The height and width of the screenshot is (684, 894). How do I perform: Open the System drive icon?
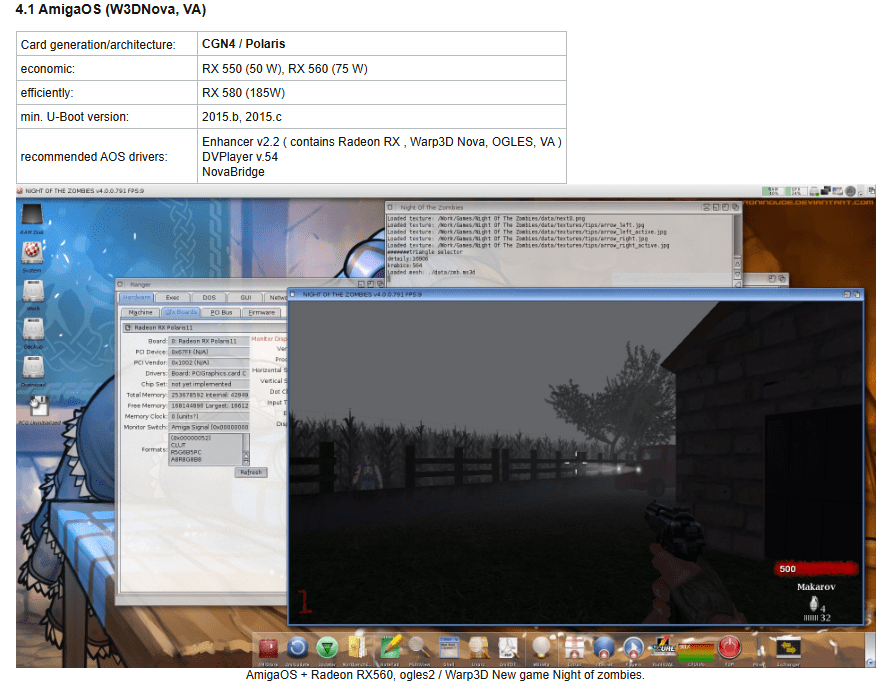[32, 256]
